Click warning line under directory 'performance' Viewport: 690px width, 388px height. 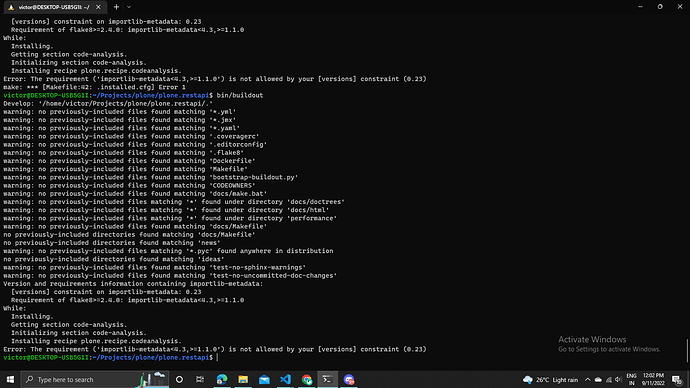tap(170, 218)
